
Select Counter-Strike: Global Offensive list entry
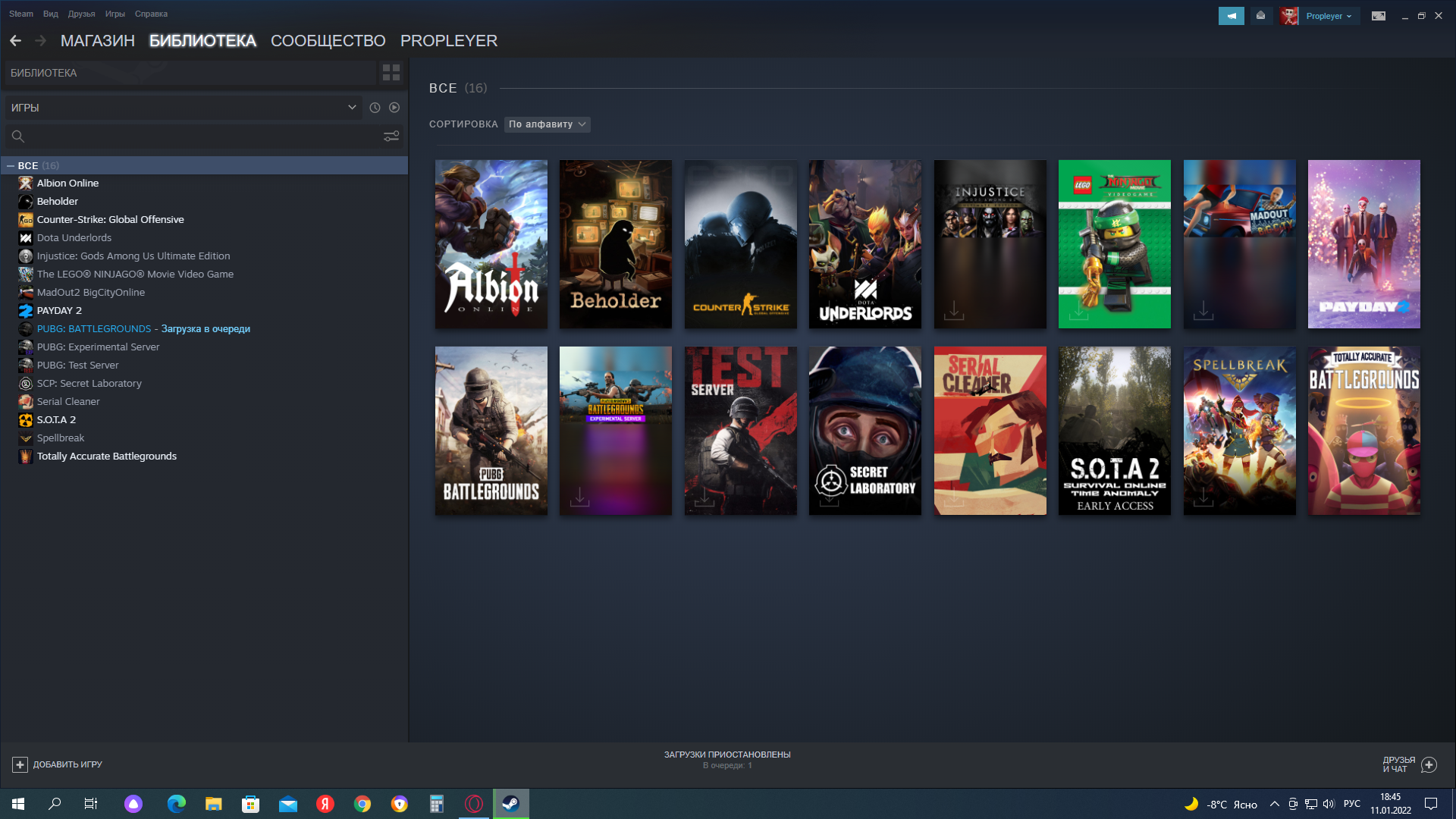[x=111, y=220]
